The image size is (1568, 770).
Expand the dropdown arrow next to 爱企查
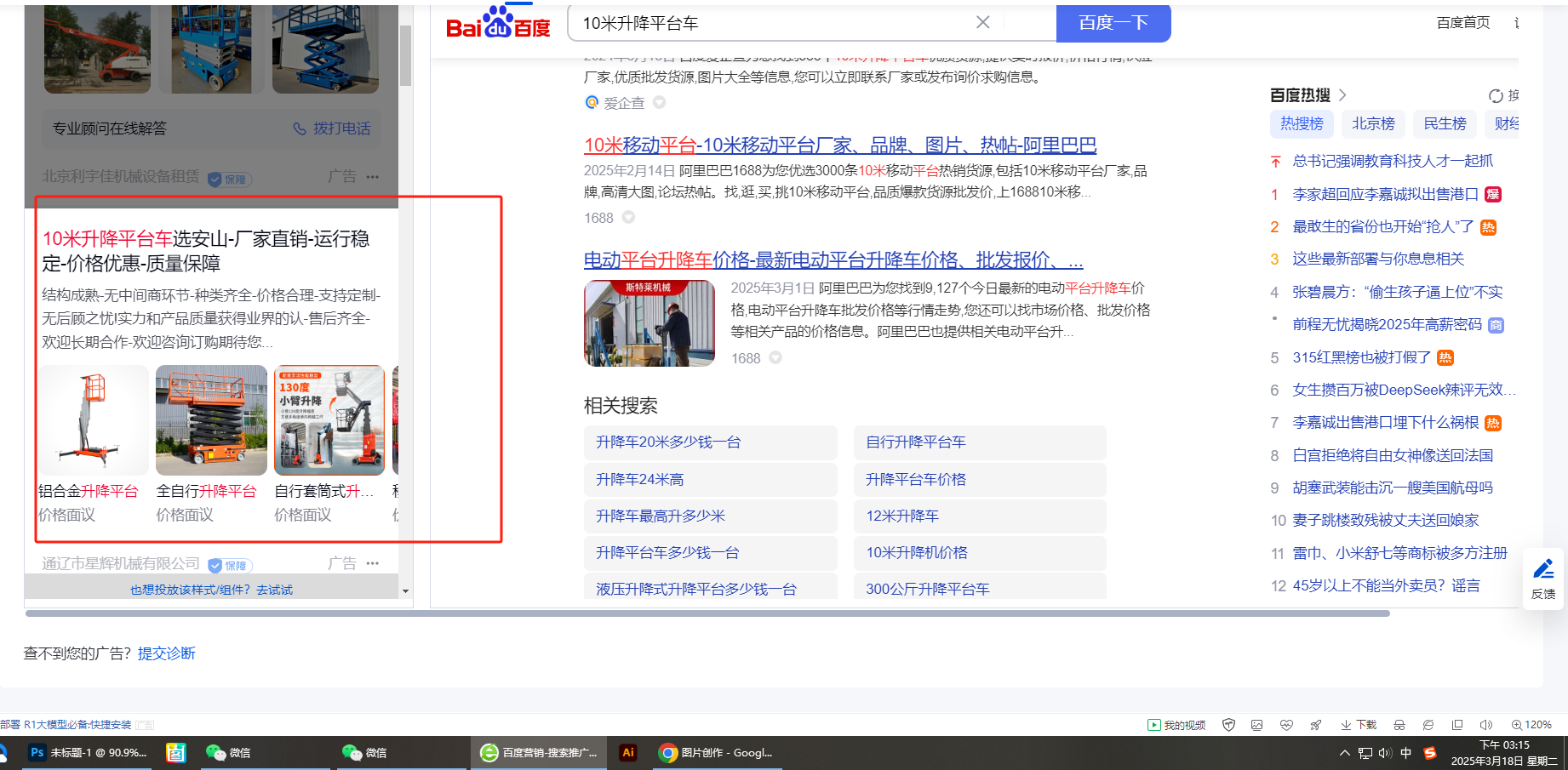(659, 103)
